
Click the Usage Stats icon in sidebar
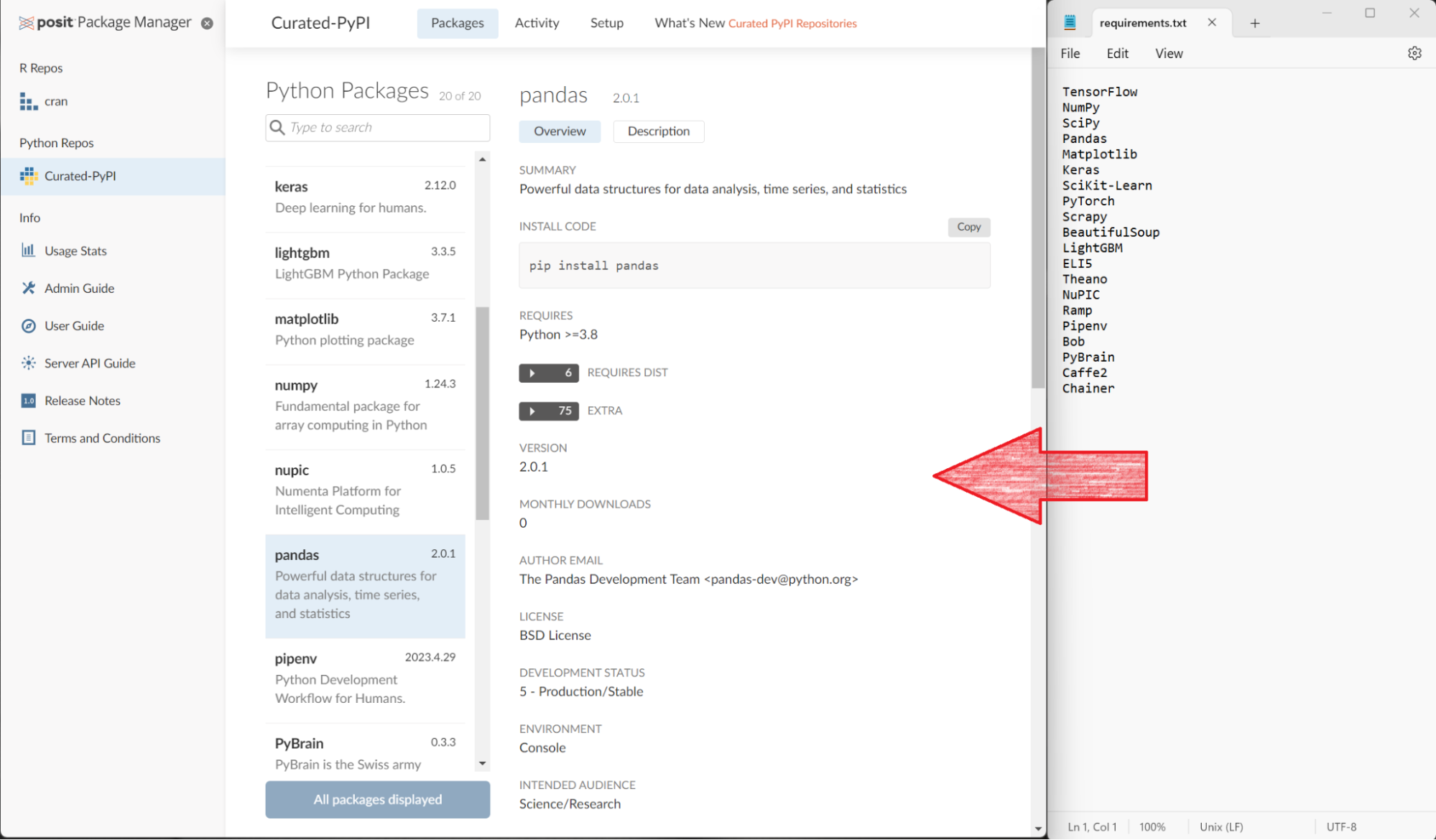point(27,250)
